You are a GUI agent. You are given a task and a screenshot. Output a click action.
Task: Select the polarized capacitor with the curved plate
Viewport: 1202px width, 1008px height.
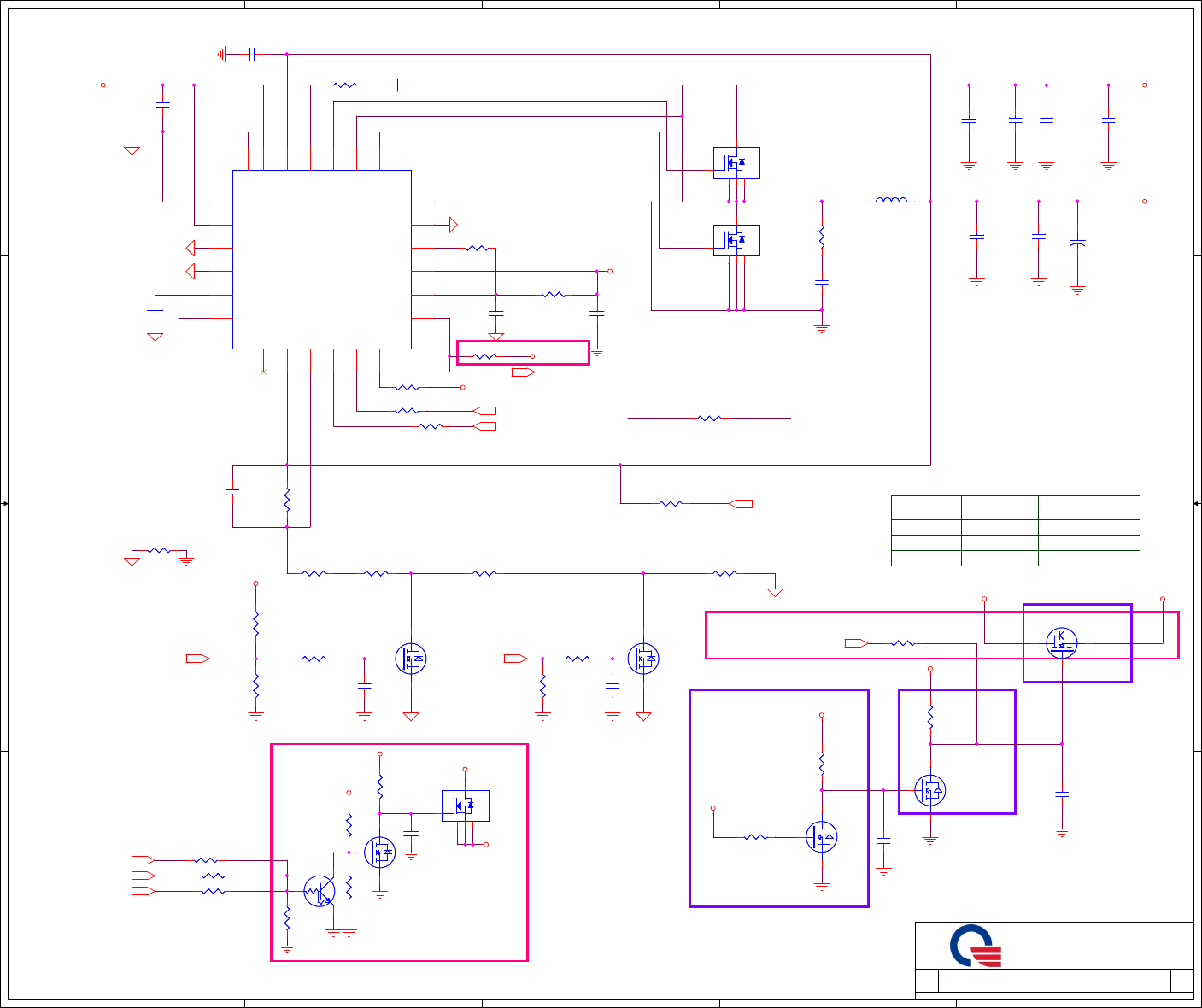1077,244
